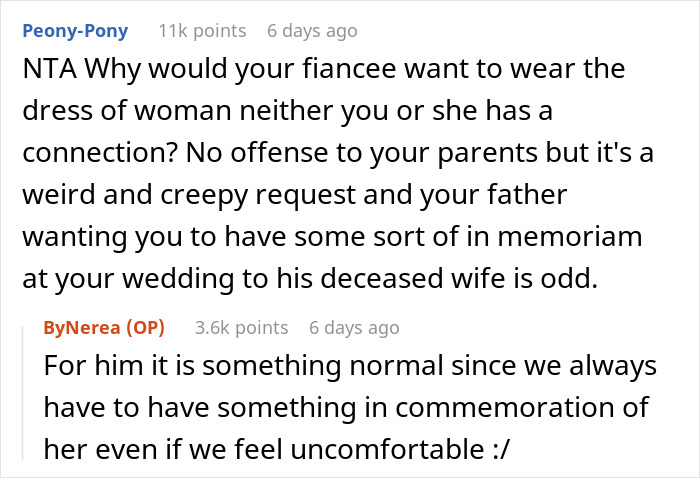Click the word fiancee in first line
Viewport: 700px width, 478px height.
coord(349,69)
